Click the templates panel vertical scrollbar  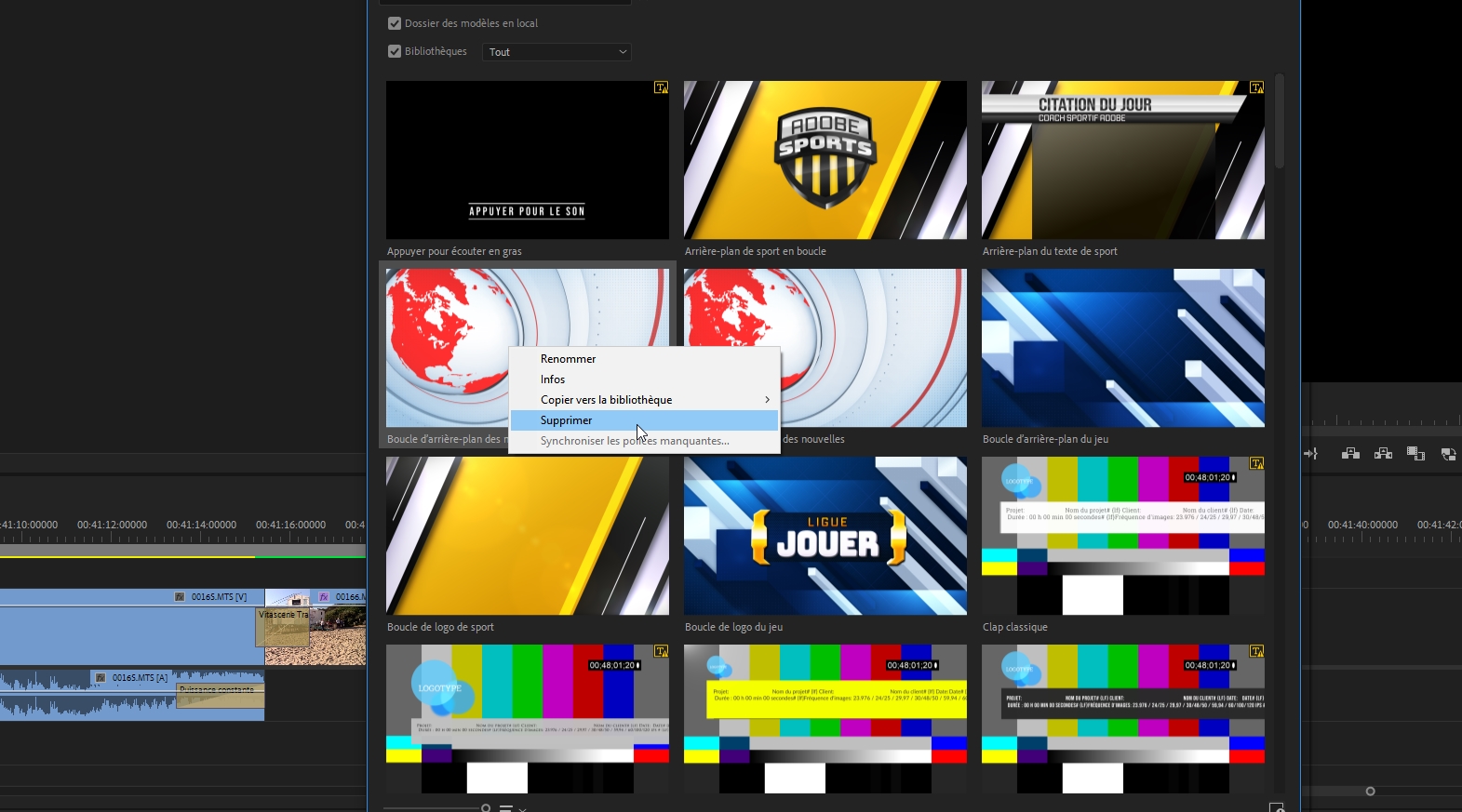1280,121
